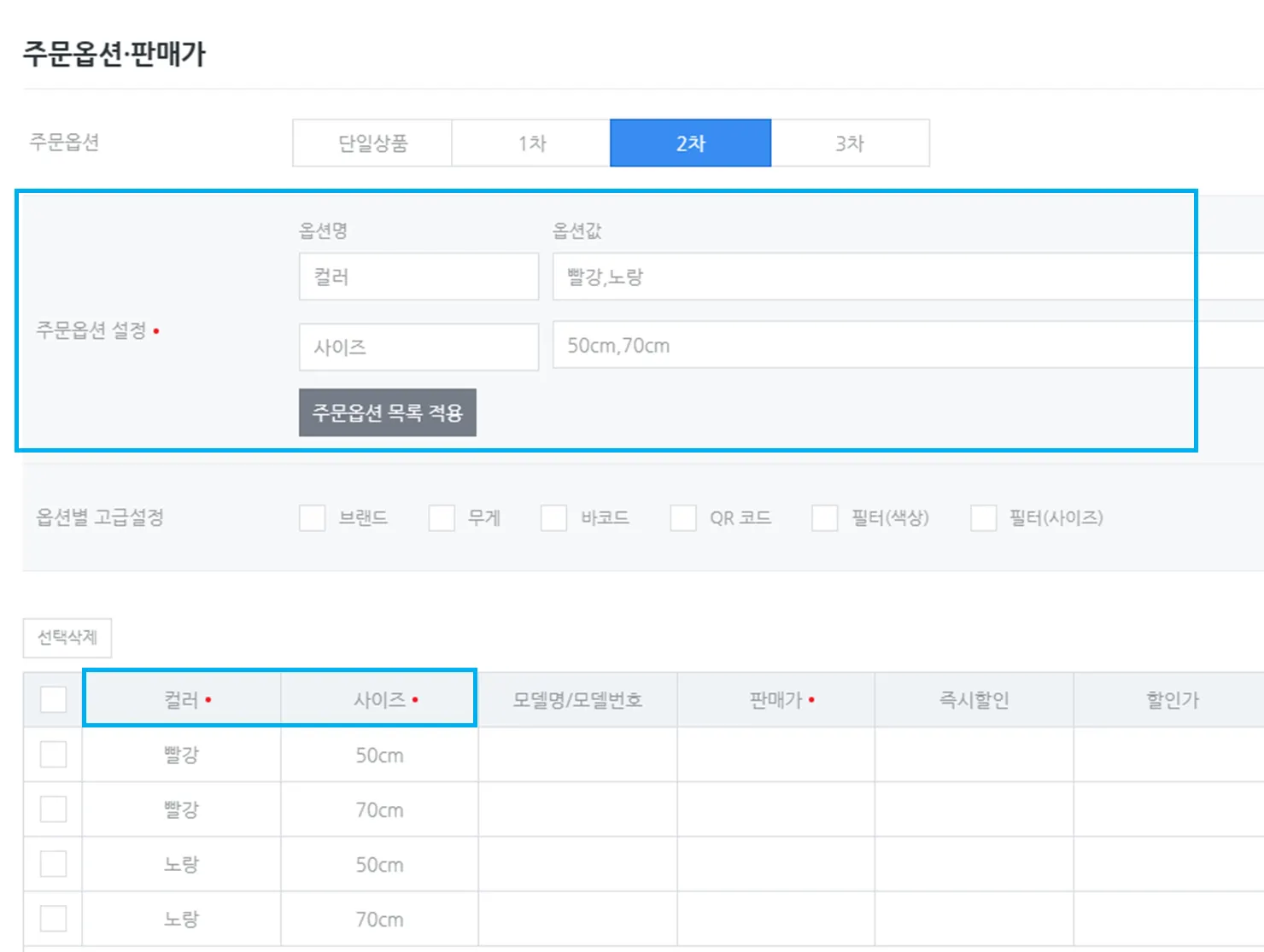Switch to the 1차 option tab

tap(531, 143)
